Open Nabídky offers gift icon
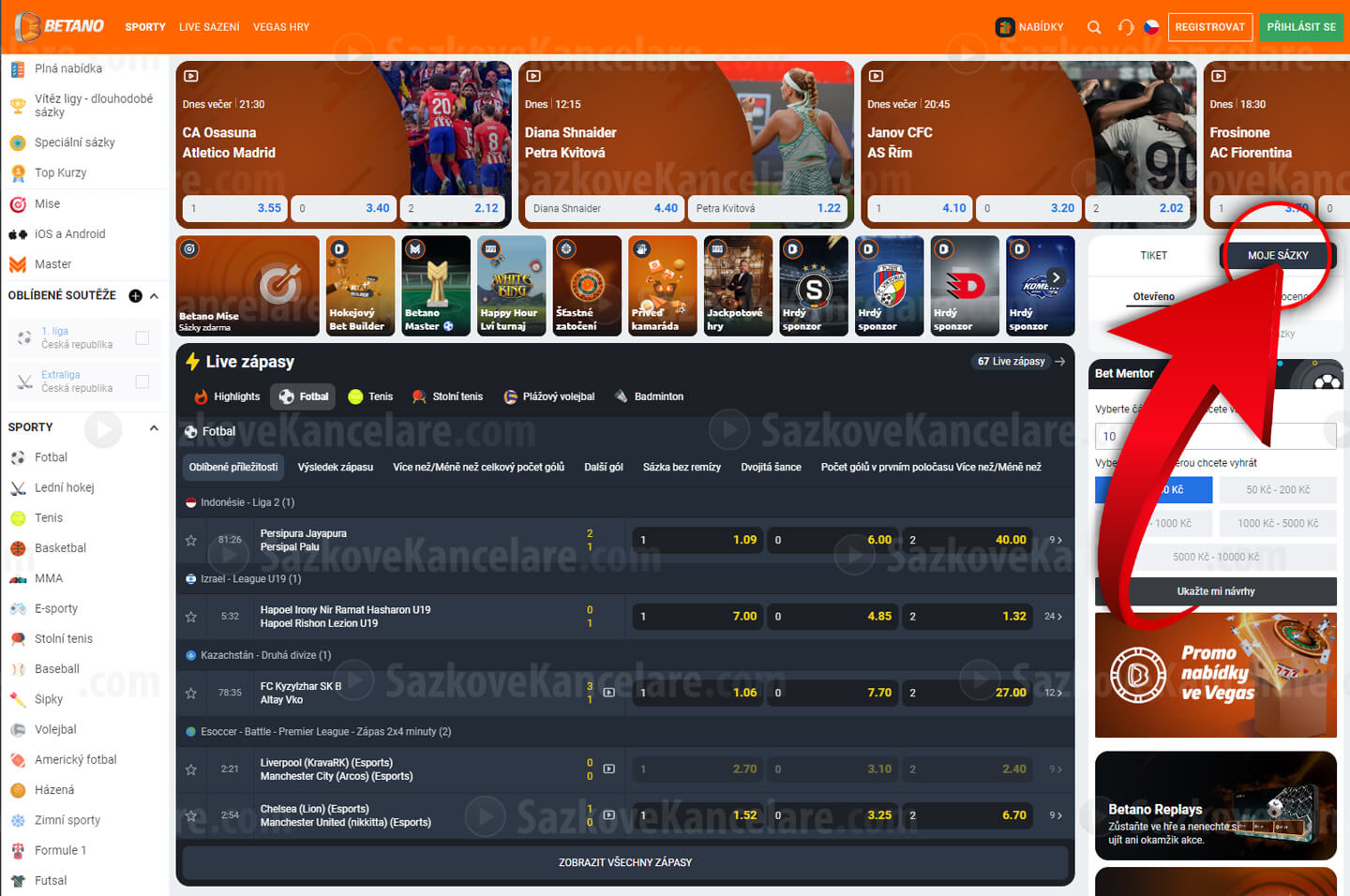The image size is (1350, 896). [x=1005, y=27]
